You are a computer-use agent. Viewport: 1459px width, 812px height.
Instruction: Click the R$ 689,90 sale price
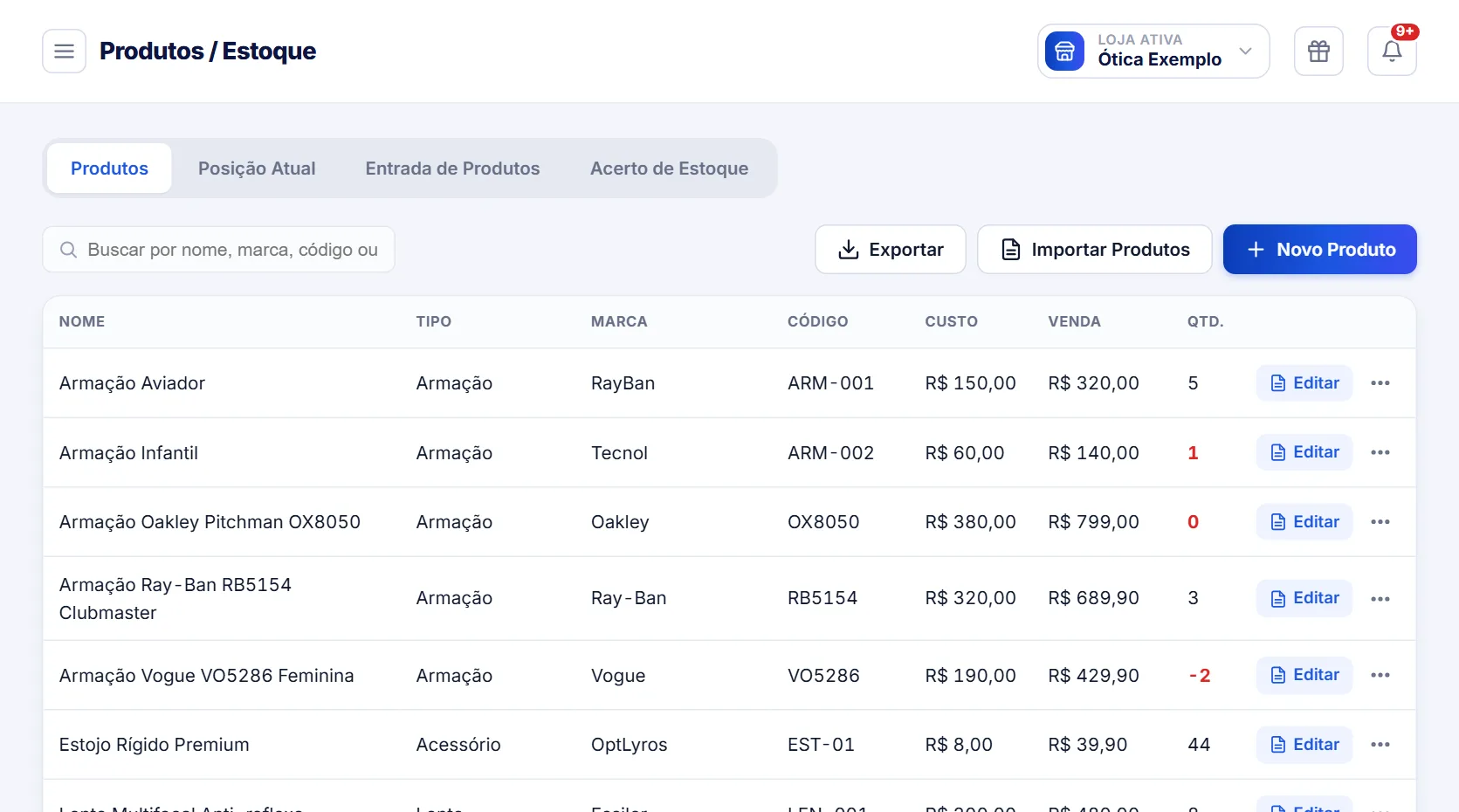(x=1094, y=598)
